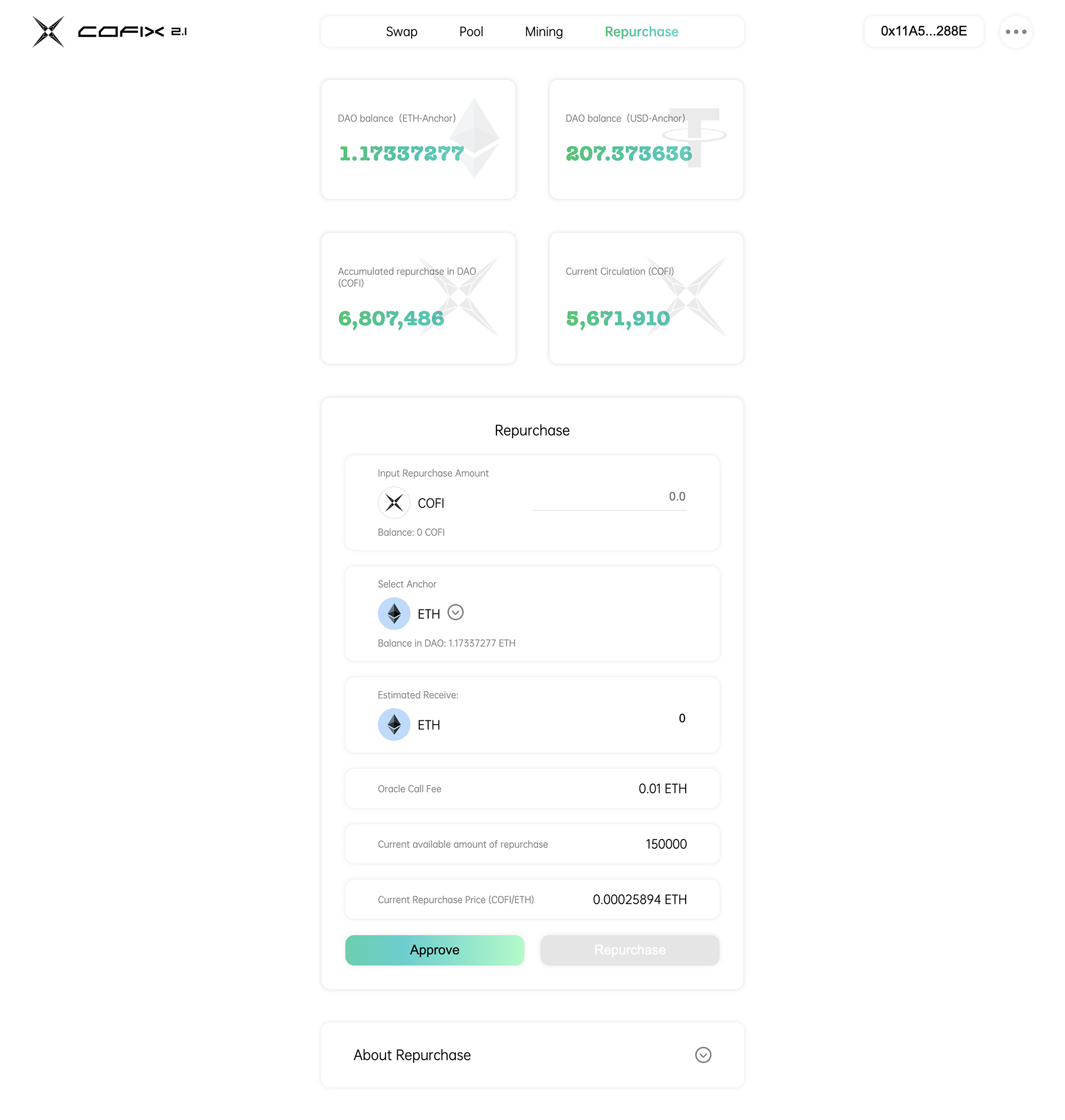Click the COFI token icon

pyautogui.click(x=394, y=503)
